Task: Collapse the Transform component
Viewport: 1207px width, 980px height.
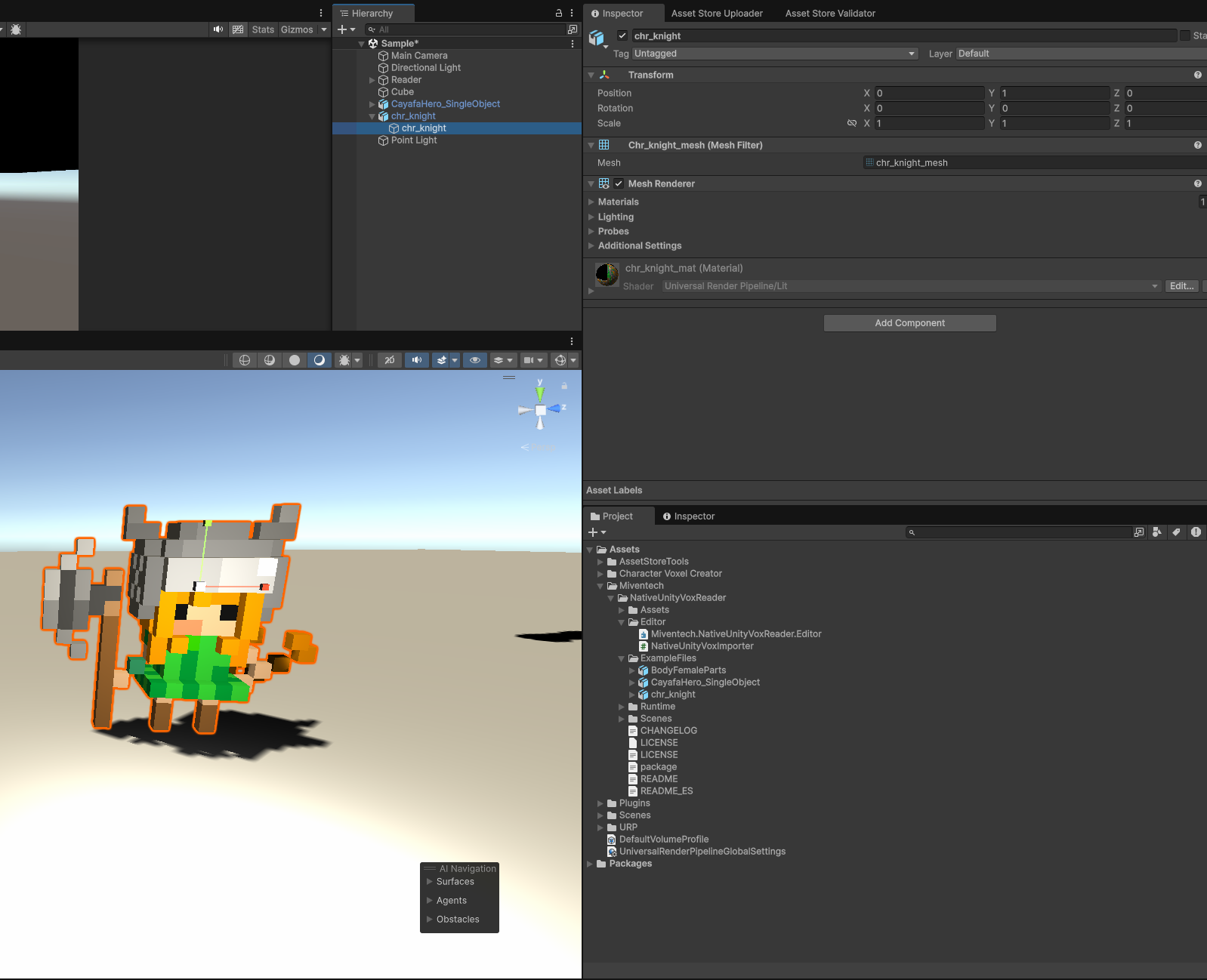Action: [x=591, y=76]
